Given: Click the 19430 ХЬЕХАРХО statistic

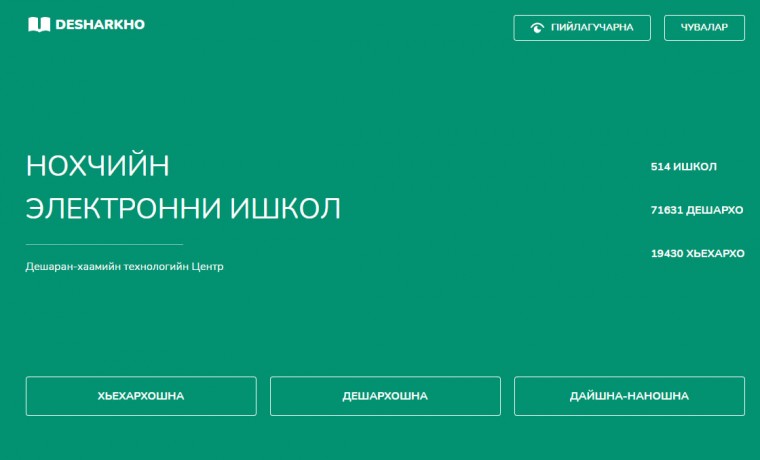Looking at the screenshot, I should point(697,253).
